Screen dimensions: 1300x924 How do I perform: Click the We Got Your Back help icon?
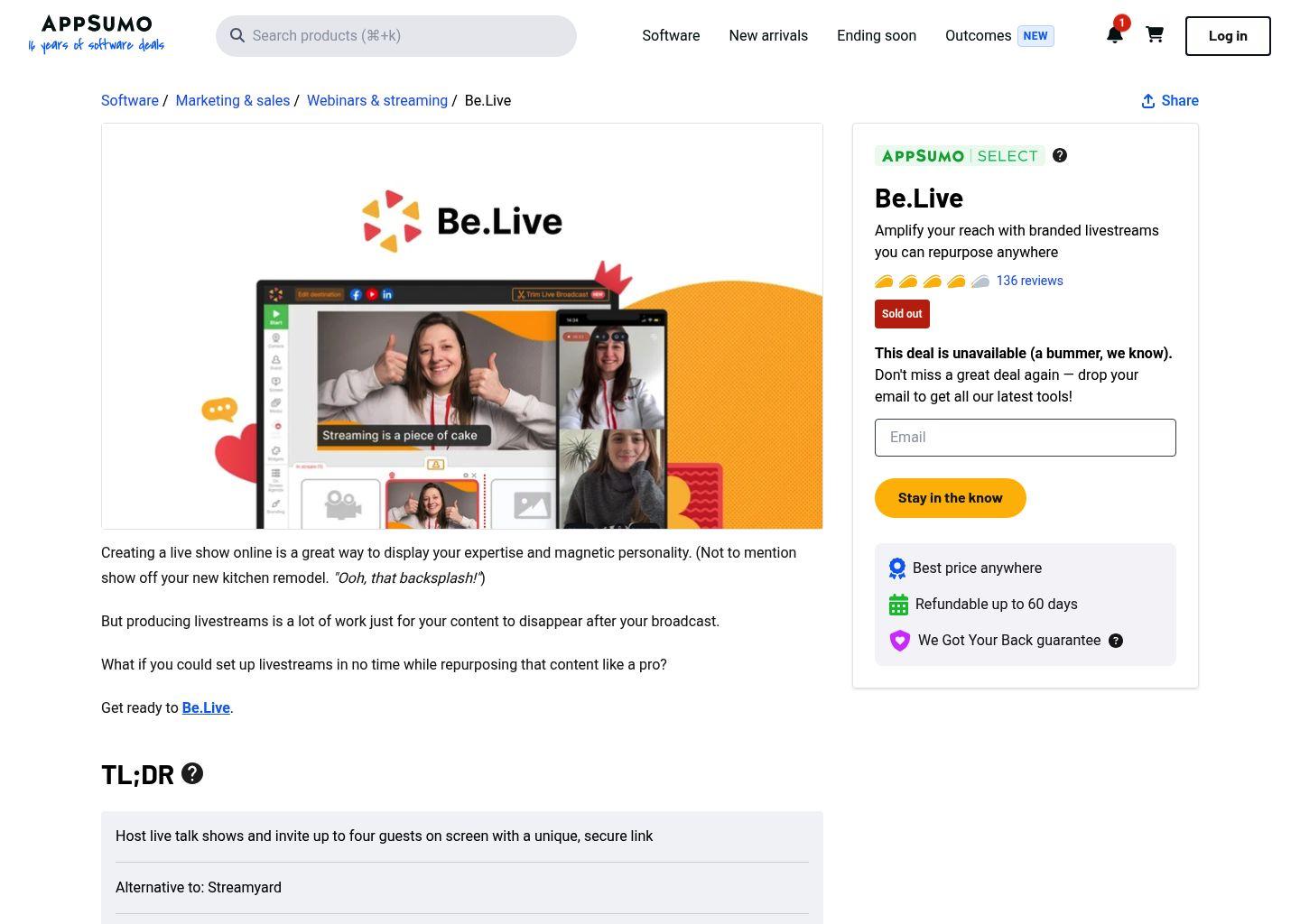[x=1116, y=641]
